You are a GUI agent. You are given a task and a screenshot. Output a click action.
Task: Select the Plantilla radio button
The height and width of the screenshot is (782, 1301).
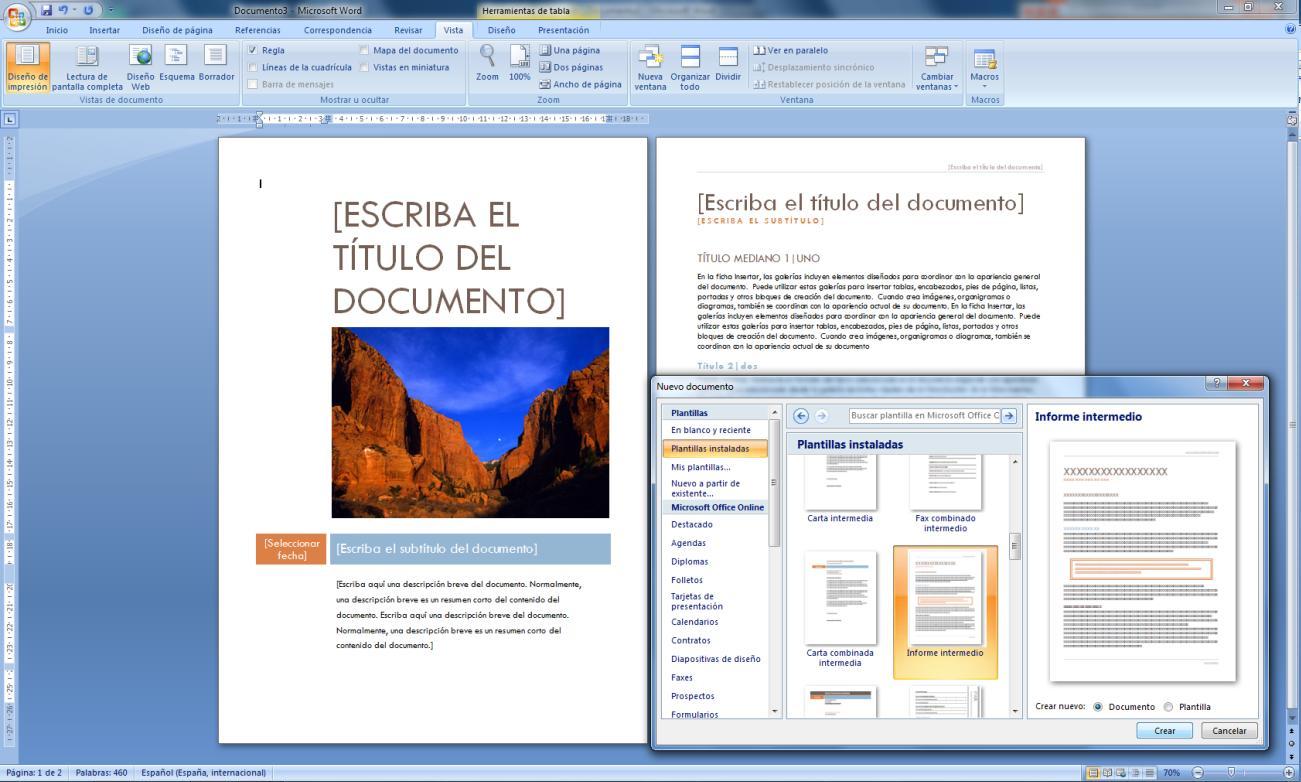pyautogui.click(x=1167, y=707)
